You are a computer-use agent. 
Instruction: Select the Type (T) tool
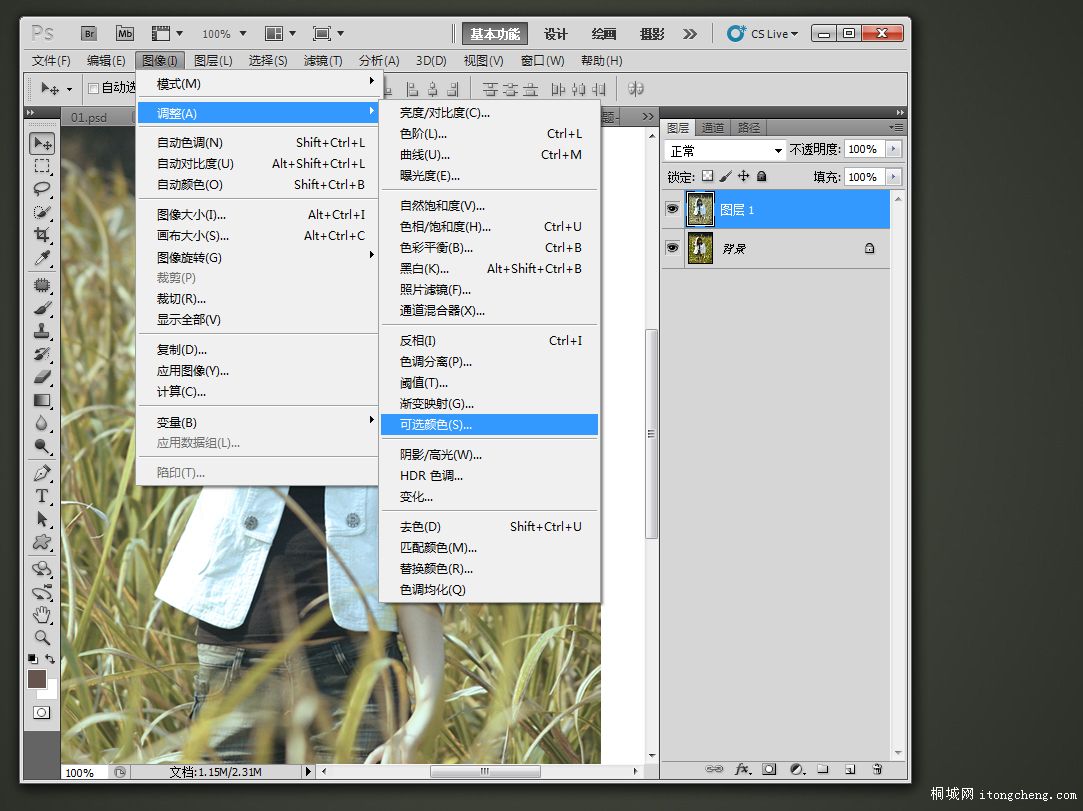point(42,496)
